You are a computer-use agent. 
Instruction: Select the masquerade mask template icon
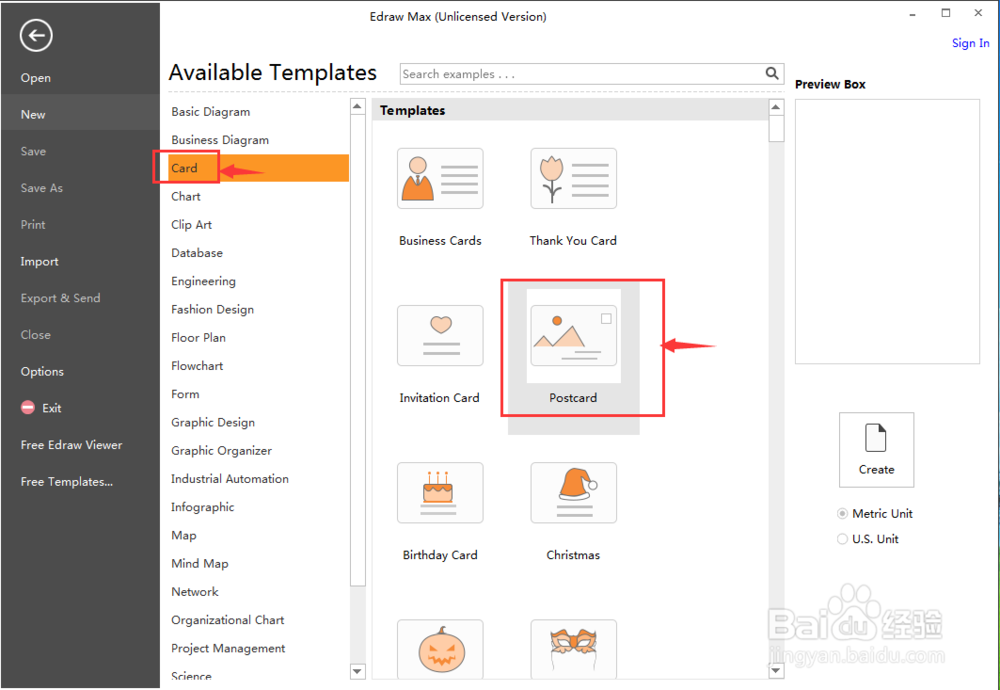(573, 649)
